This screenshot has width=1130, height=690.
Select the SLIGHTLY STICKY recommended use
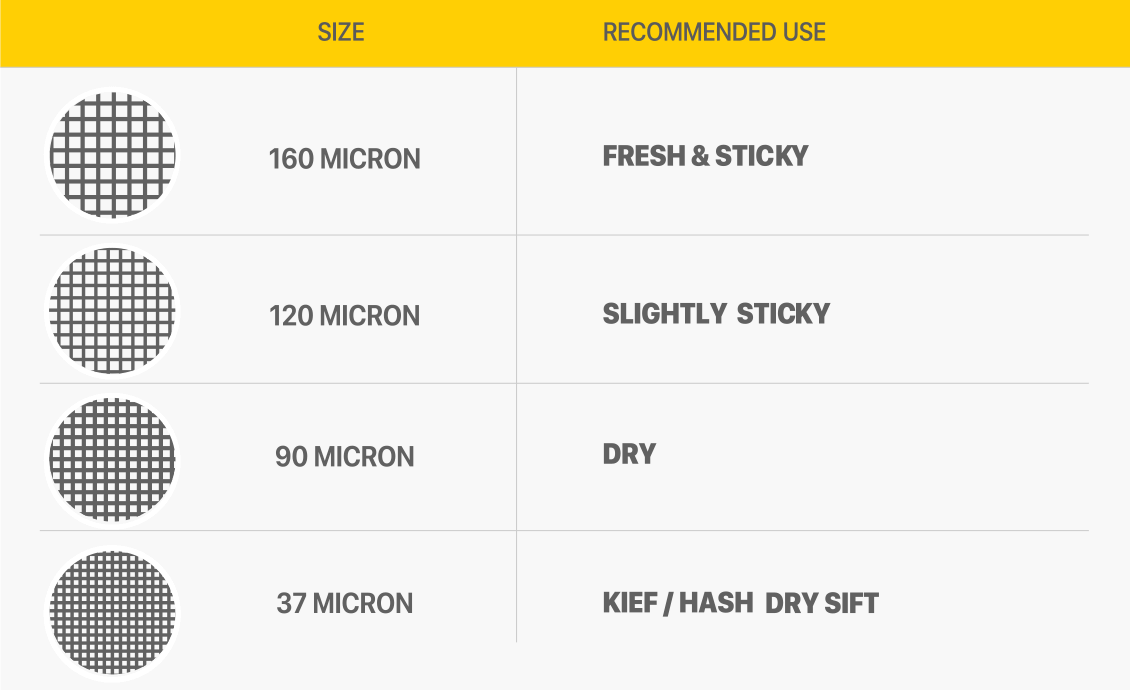coord(716,314)
